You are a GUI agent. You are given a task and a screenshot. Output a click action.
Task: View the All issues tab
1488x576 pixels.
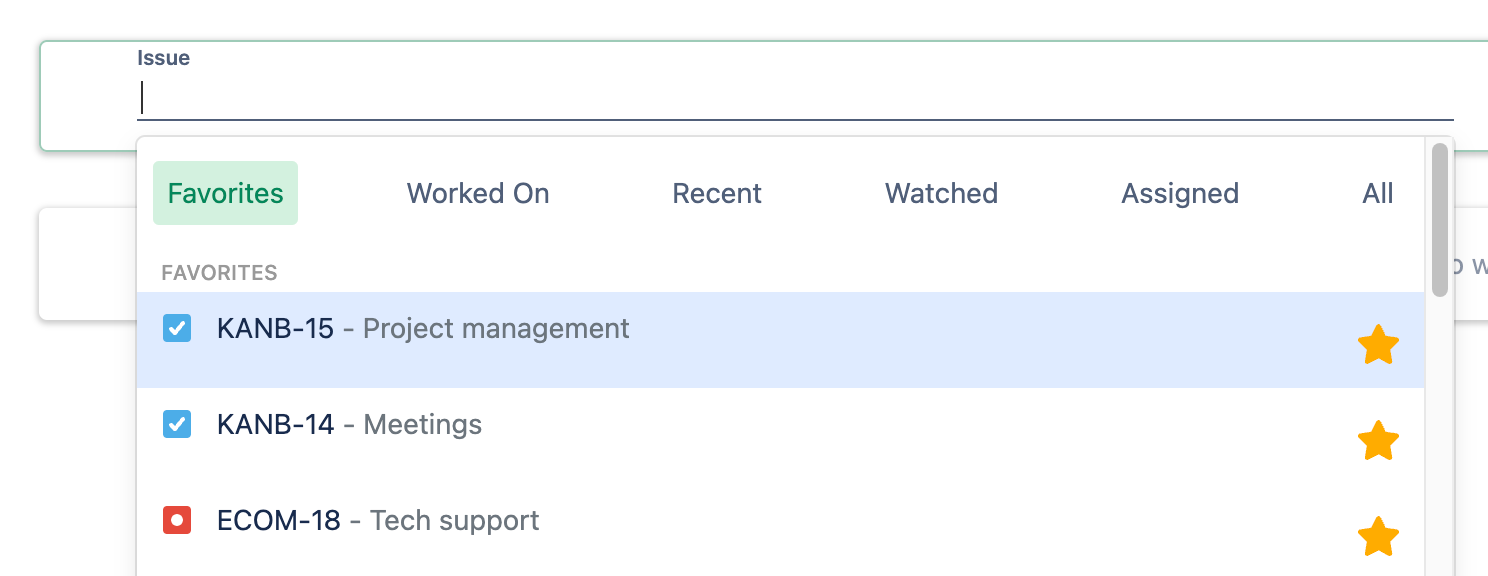point(1378,193)
